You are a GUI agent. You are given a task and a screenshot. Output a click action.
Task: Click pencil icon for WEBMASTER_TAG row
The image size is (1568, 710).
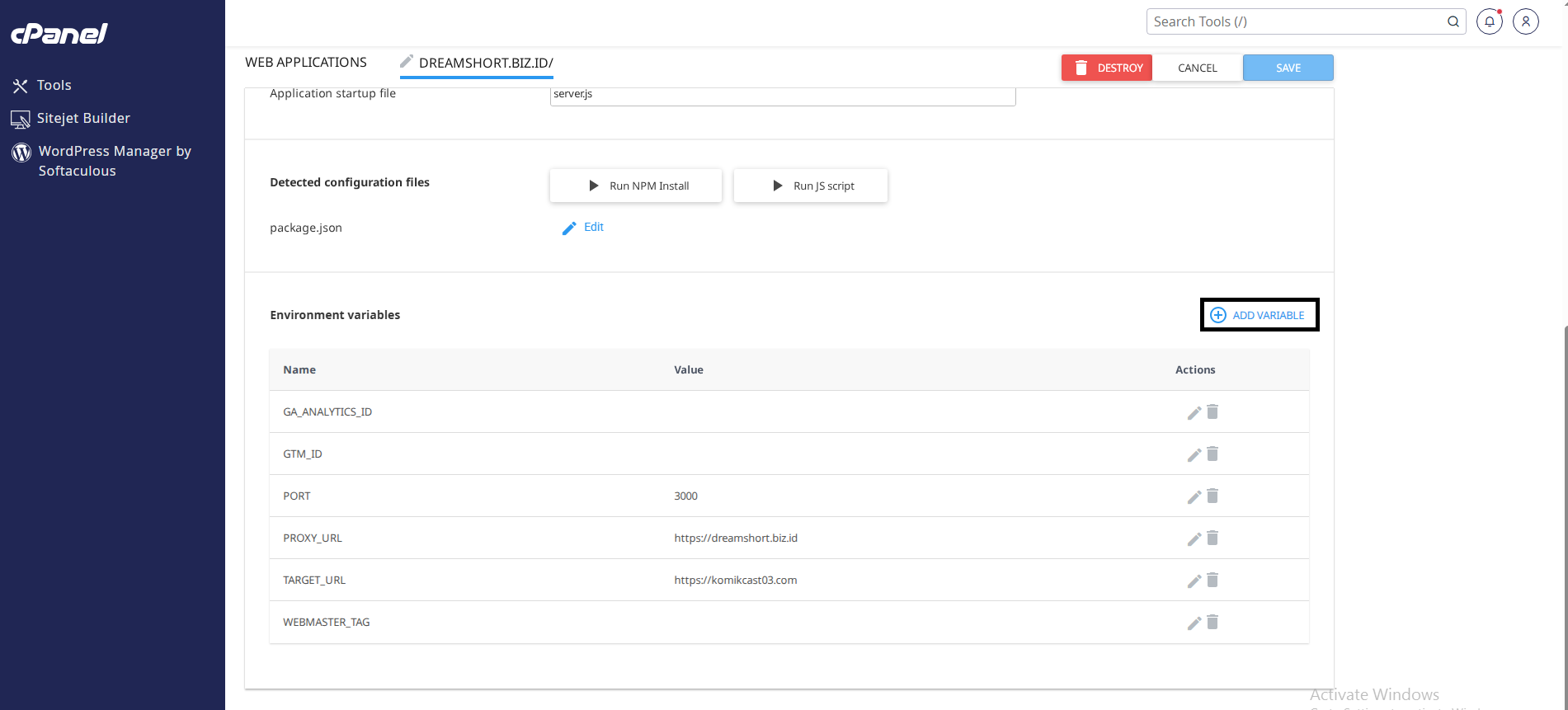click(x=1194, y=623)
